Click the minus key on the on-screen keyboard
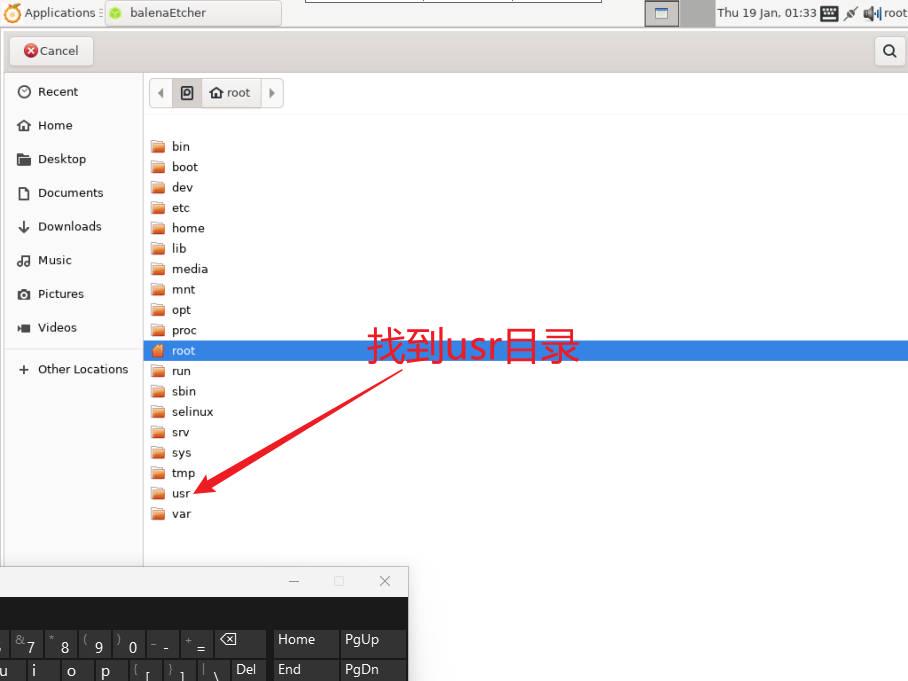The height and width of the screenshot is (681, 908). point(162,643)
